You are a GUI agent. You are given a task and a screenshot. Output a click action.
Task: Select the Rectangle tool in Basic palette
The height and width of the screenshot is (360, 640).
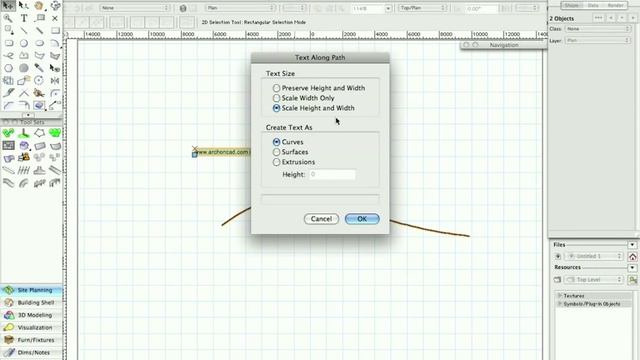[x=55, y=31]
